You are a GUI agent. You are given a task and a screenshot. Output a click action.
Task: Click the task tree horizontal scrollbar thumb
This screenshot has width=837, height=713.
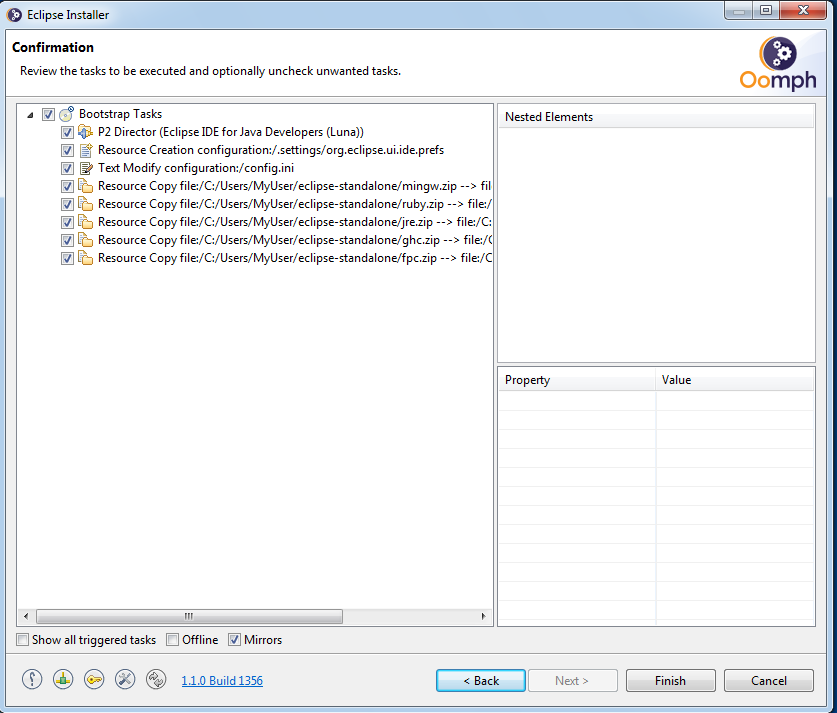189,616
